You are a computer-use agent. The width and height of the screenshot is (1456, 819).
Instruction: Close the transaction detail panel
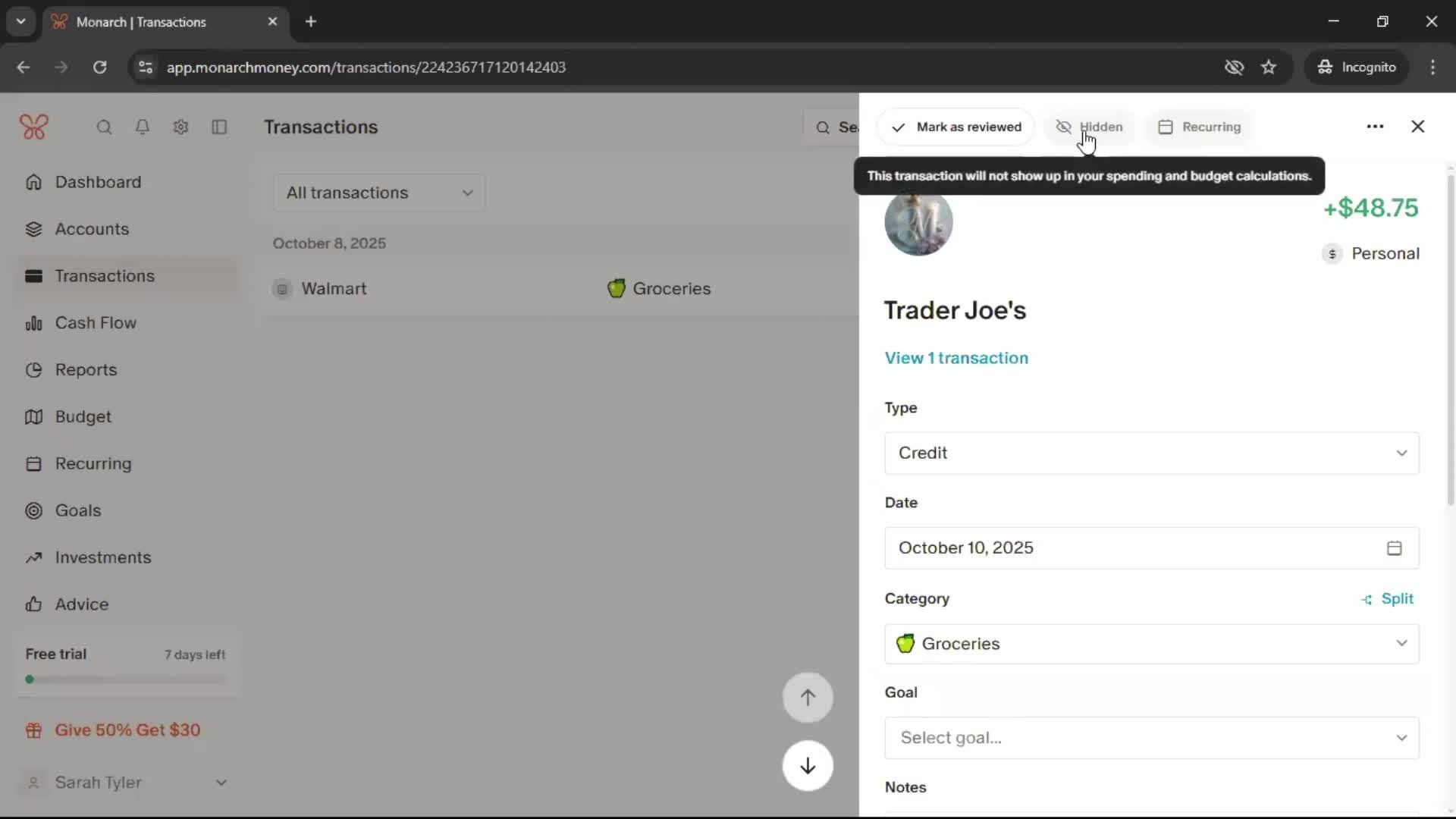click(x=1417, y=127)
